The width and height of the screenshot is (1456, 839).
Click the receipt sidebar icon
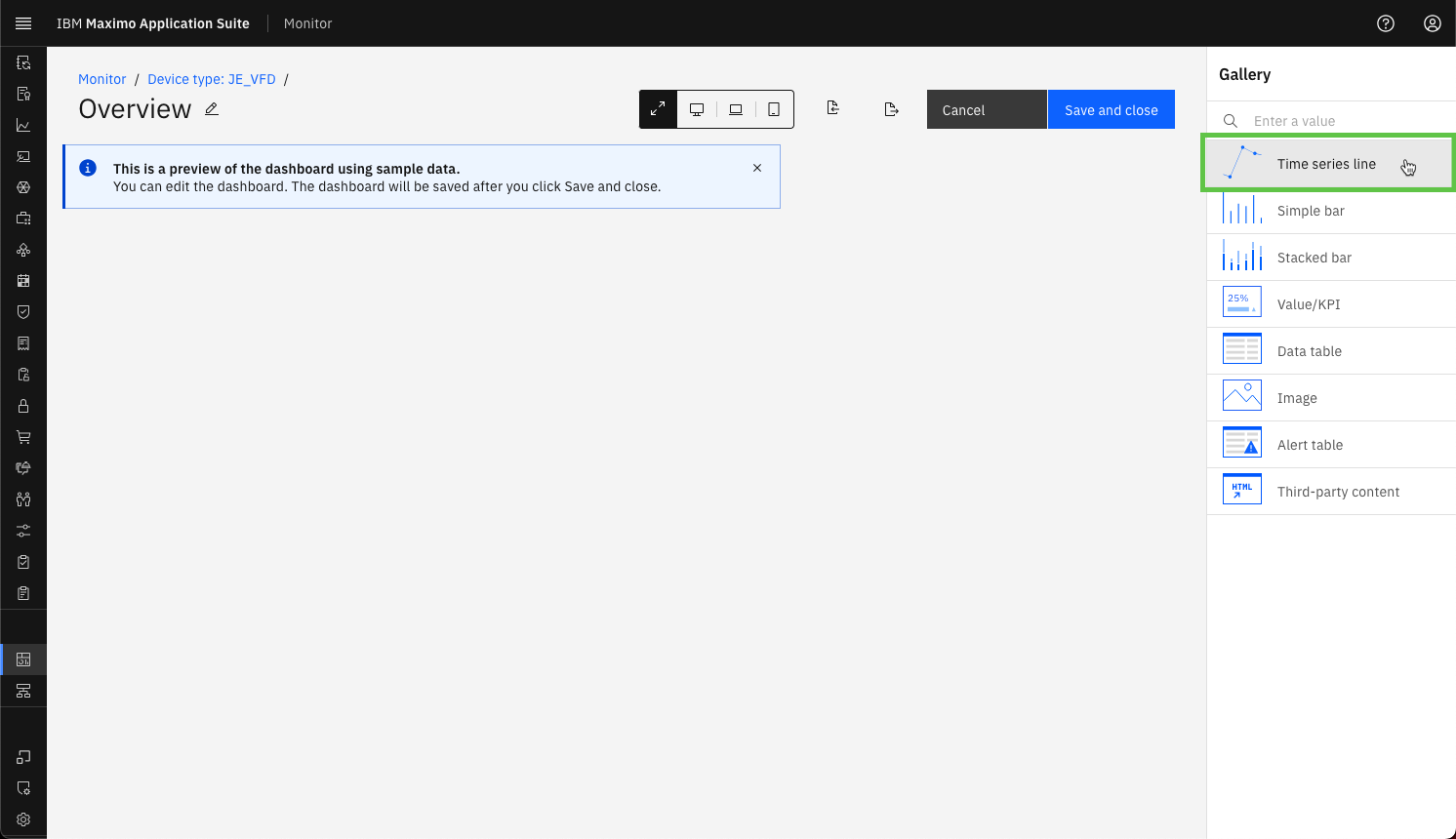pos(23,343)
